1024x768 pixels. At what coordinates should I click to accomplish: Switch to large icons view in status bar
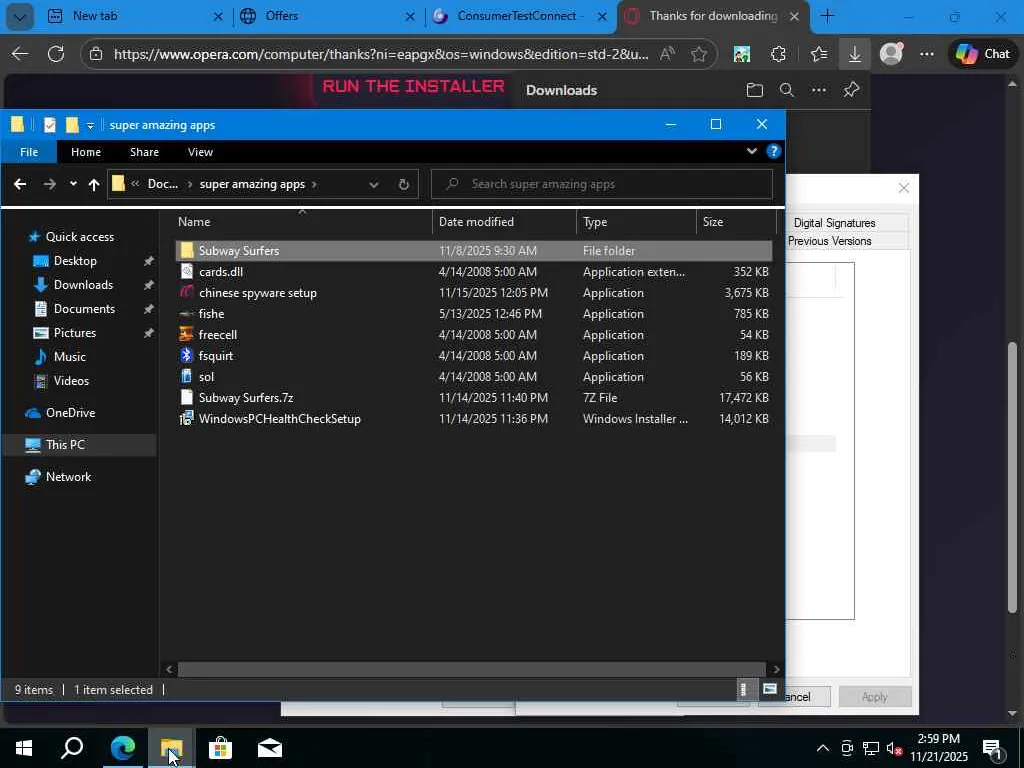point(770,690)
